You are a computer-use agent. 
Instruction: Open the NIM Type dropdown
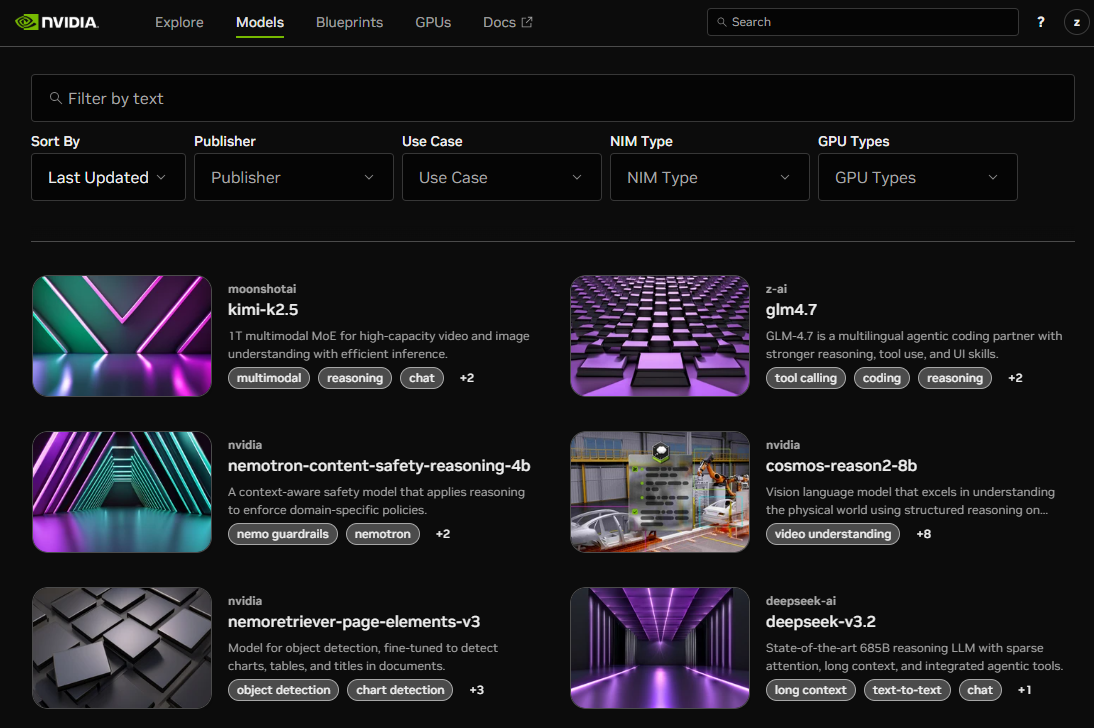tap(709, 177)
